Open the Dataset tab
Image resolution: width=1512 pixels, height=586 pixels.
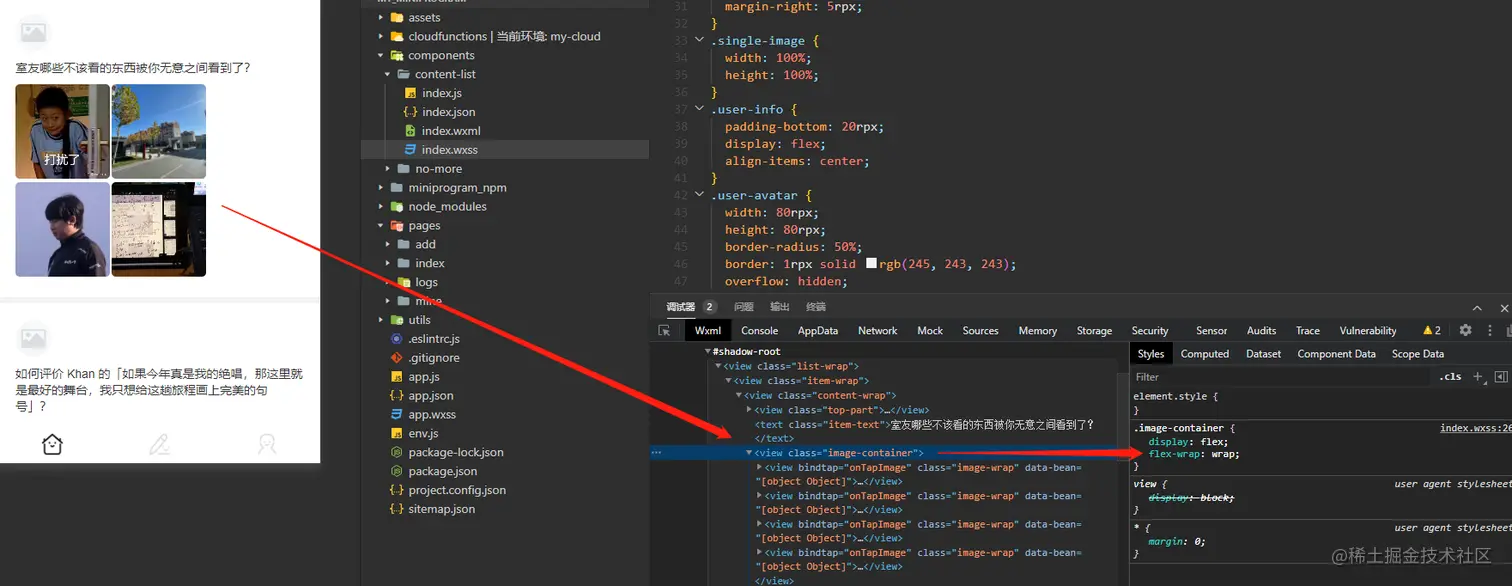coord(1263,354)
